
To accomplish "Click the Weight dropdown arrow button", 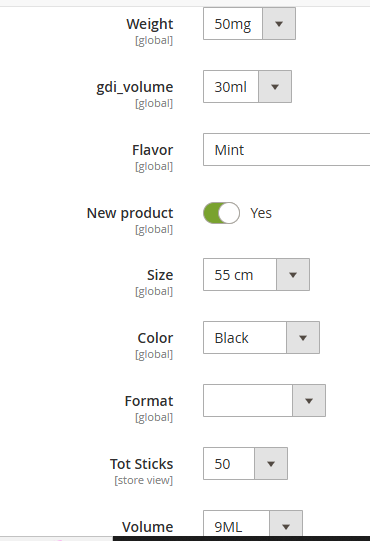I will [x=279, y=24].
